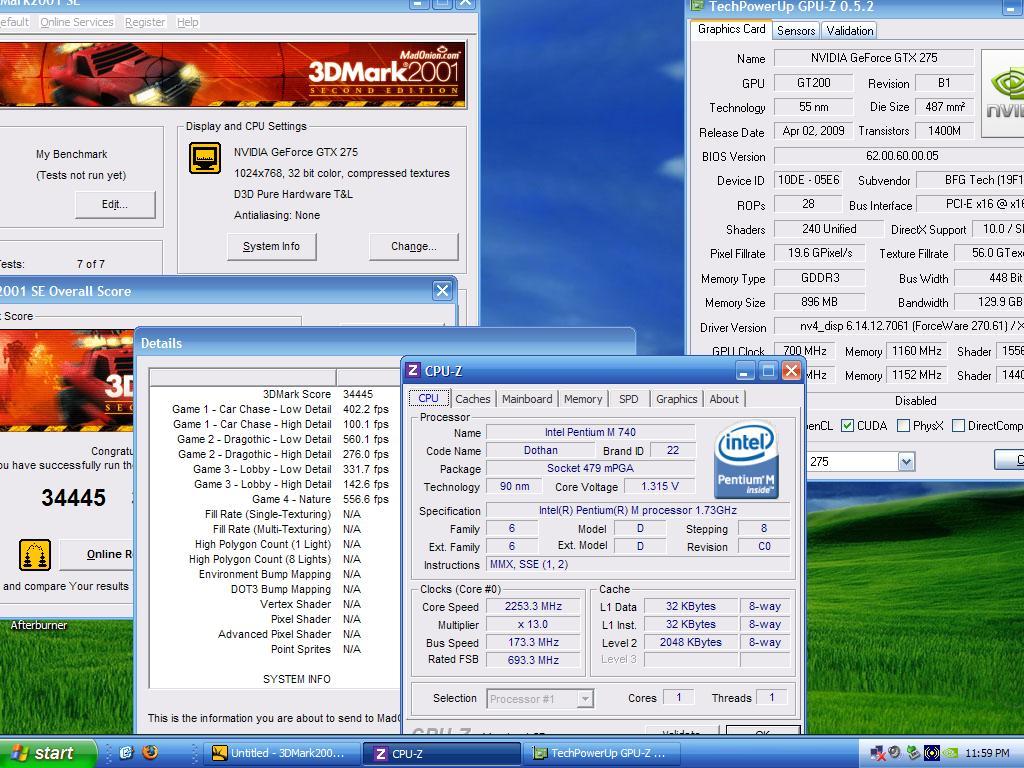Select the Graphics Card tab in GPU-Z
This screenshot has width=1024, height=768.
[x=731, y=29]
